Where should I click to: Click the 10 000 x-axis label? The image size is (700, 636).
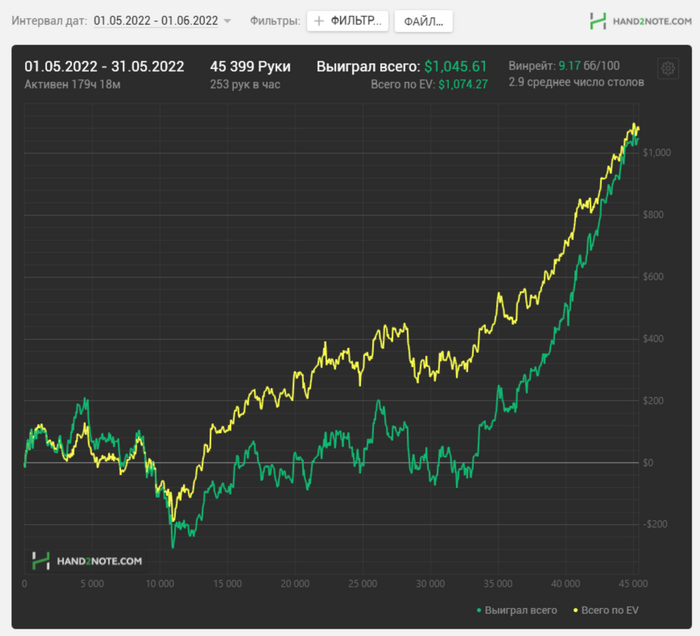(x=160, y=583)
